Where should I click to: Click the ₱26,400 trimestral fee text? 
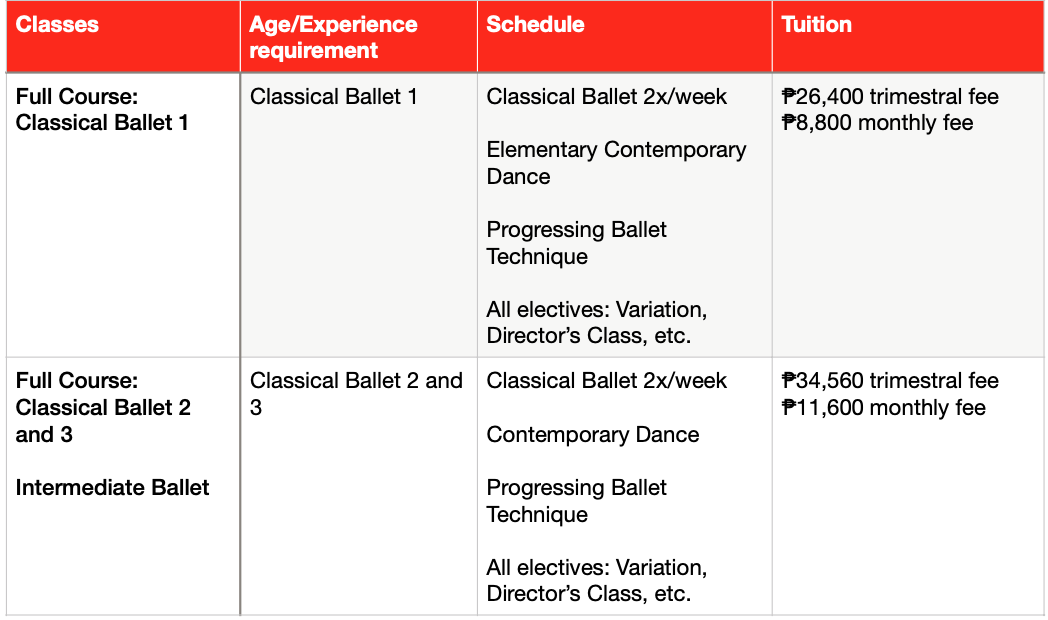point(890,97)
